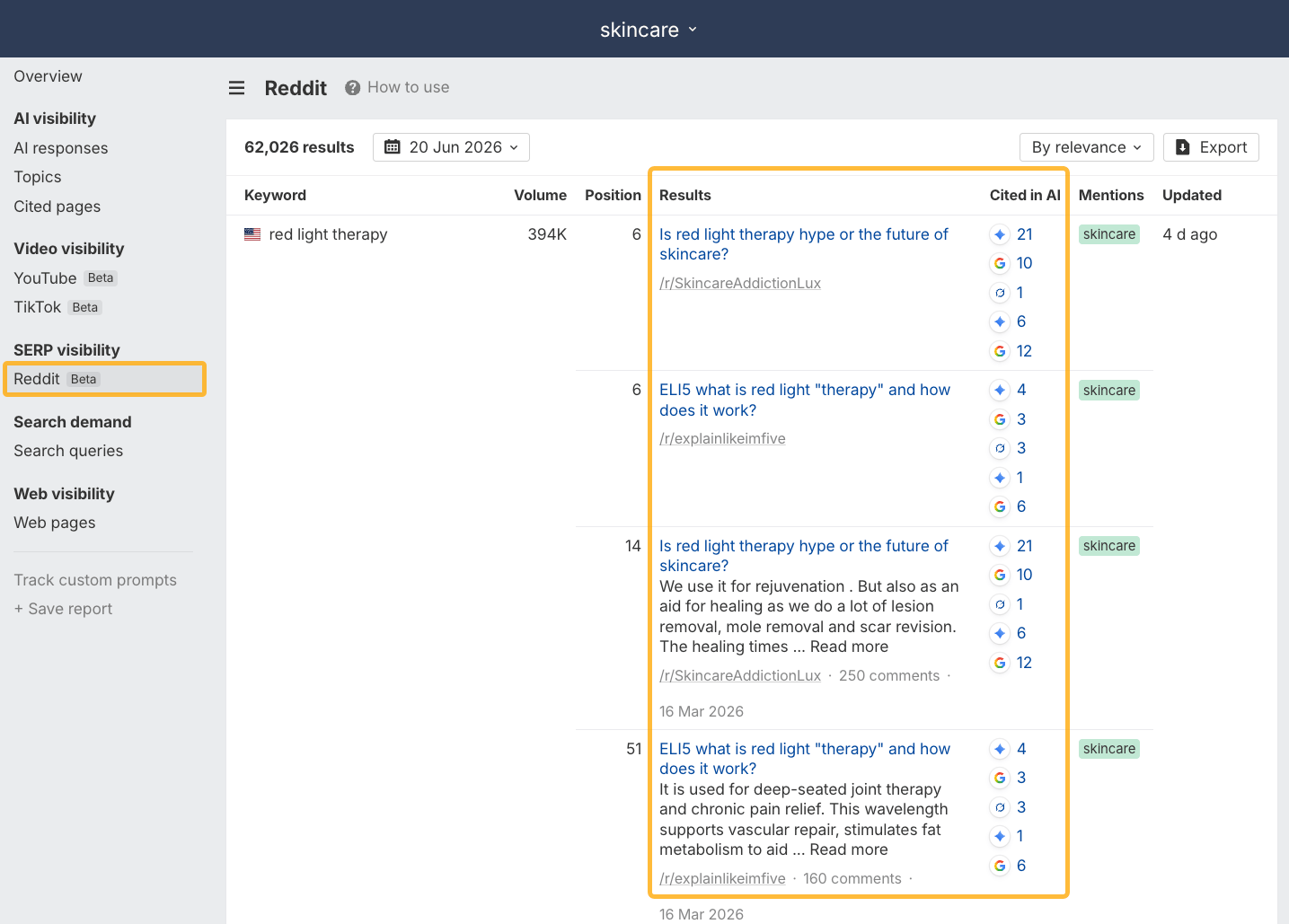Screen dimensions: 1289x924
Task: Open position 6 ELI5 red light result link
Action: [x=804, y=400]
